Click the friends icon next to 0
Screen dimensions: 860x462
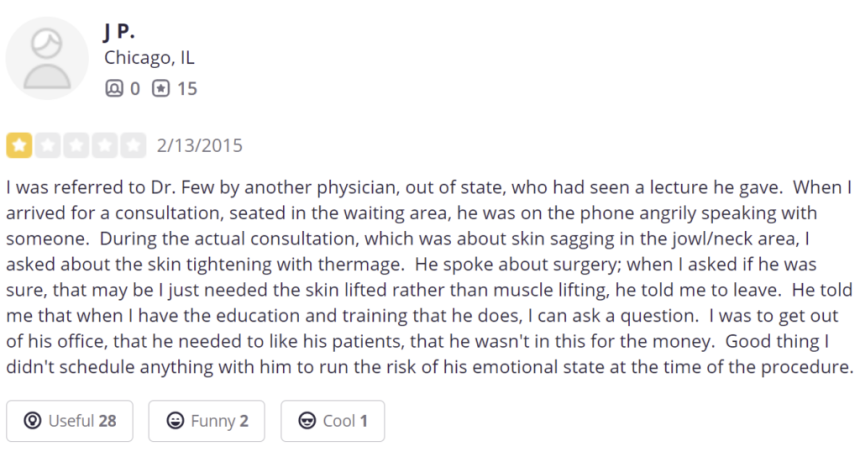point(114,88)
